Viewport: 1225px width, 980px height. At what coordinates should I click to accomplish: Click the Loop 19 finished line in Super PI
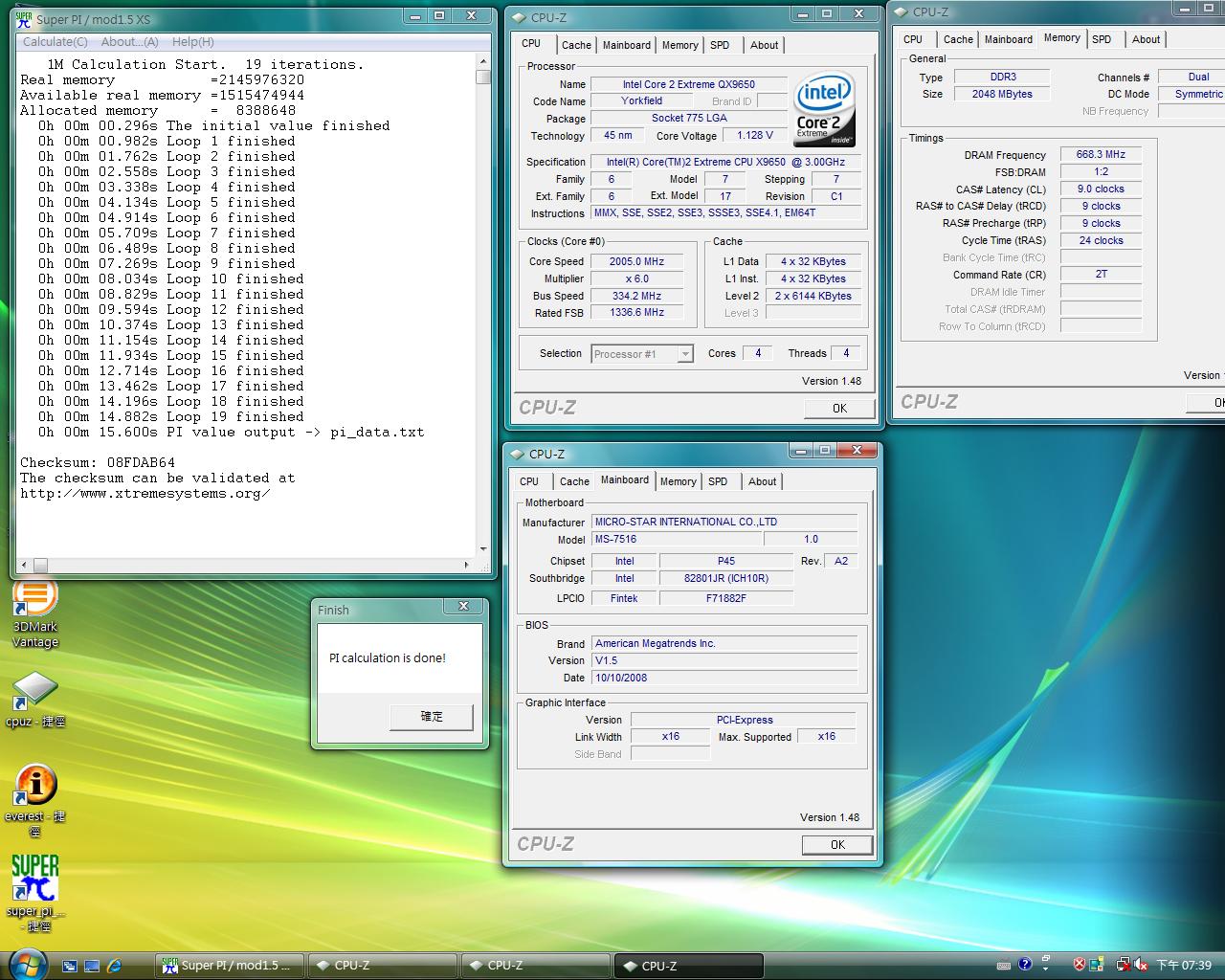[171, 416]
